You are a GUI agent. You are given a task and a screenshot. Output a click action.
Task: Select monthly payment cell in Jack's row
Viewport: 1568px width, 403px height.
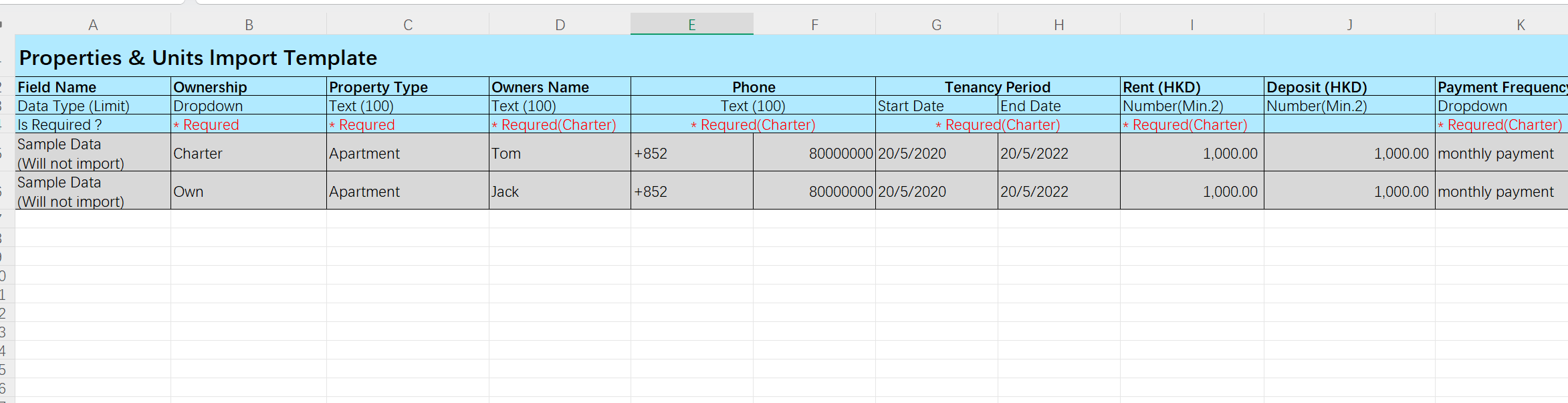point(1500,191)
